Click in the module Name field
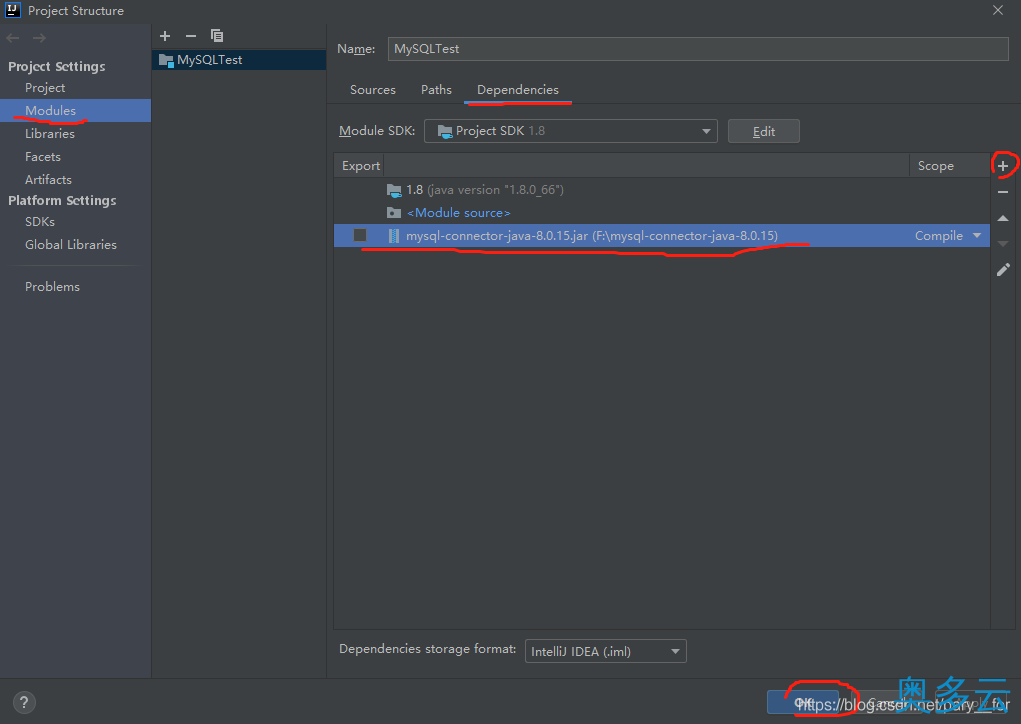 698,49
